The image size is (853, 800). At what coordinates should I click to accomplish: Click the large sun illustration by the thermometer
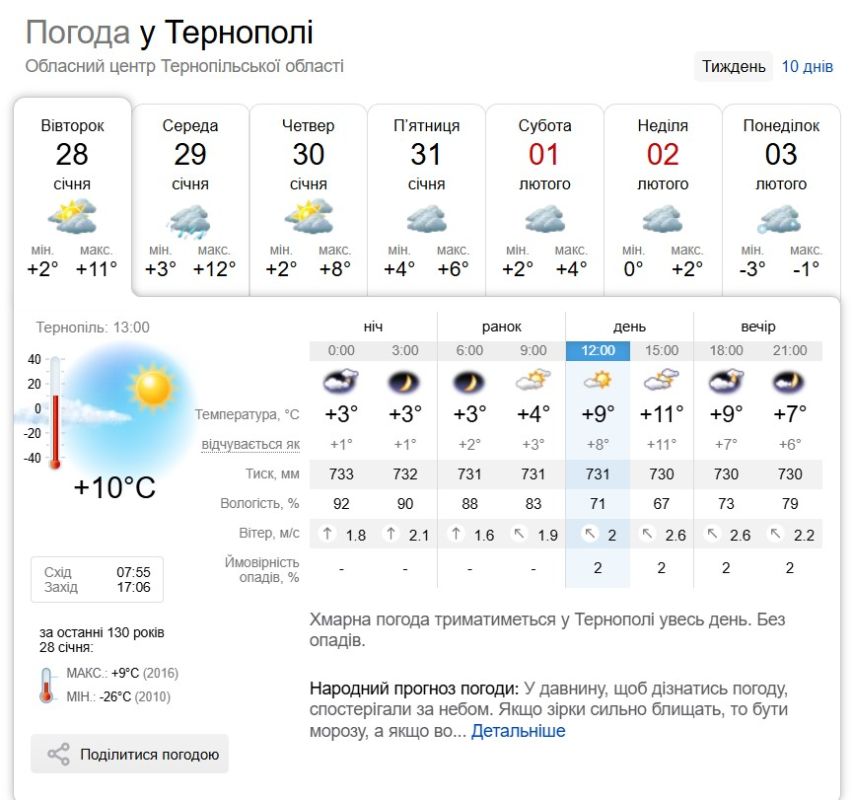coord(153,388)
